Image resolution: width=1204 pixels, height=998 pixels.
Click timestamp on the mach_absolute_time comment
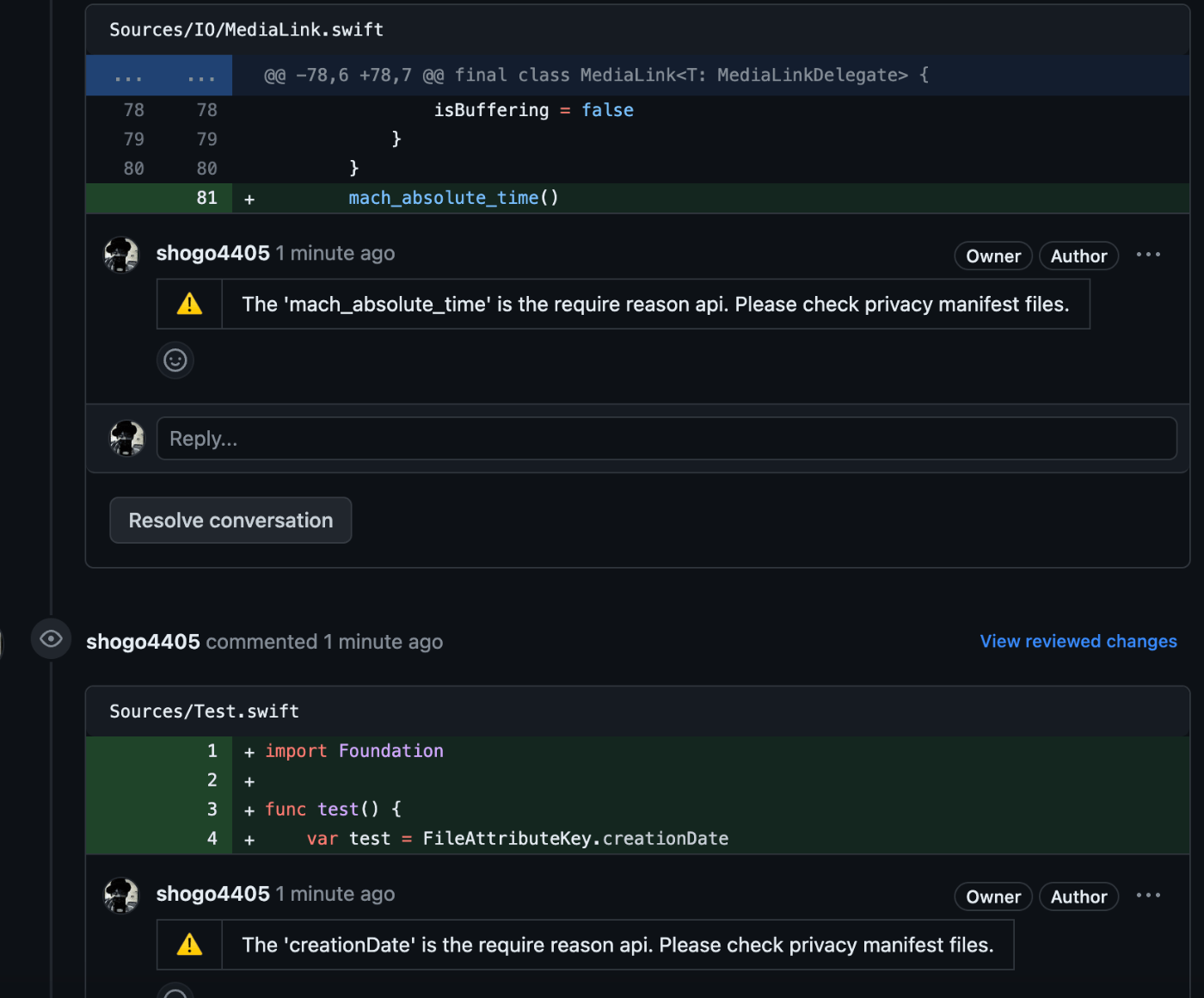pyautogui.click(x=335, y=254)
